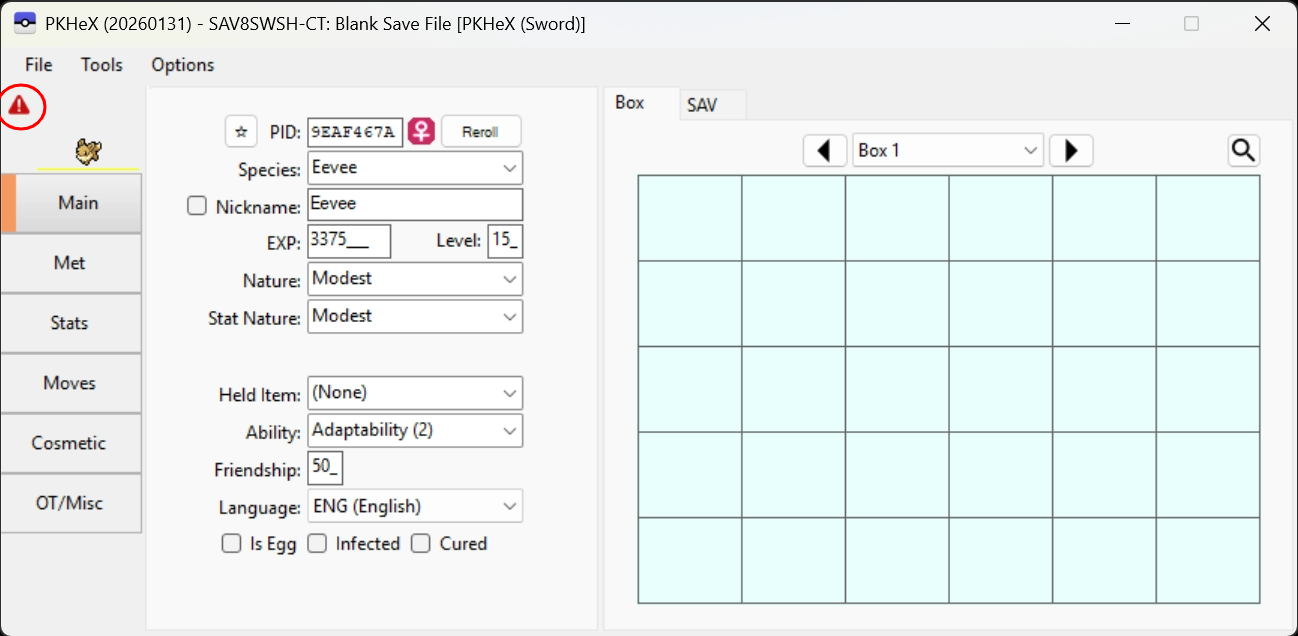Switch to the SAV tab
Viewport: 1298px width, 636px height.
click(702, 104)
